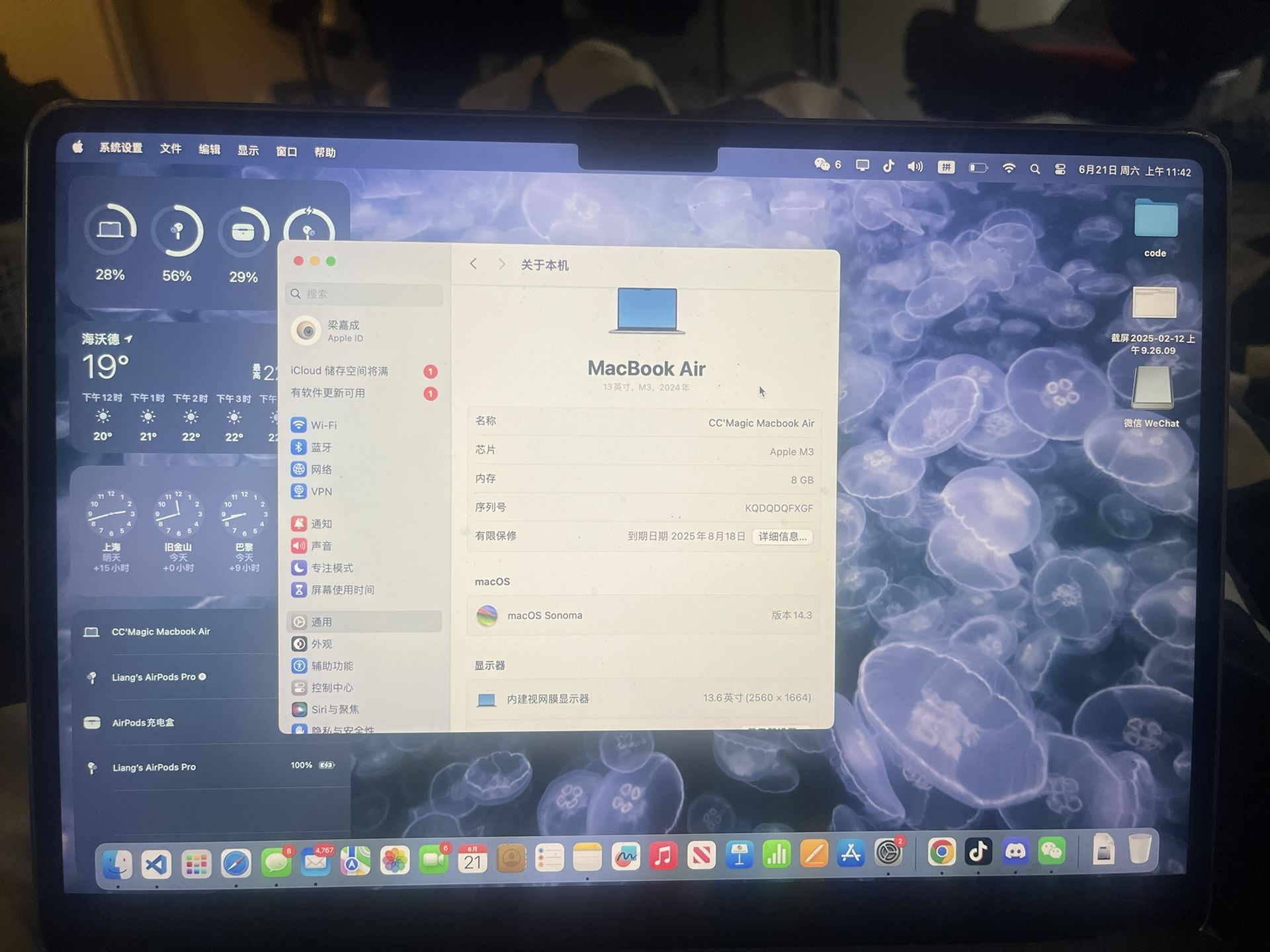Click the 搜索 search field
This screenshot has height=952, width=1270.
coord(364,294)
